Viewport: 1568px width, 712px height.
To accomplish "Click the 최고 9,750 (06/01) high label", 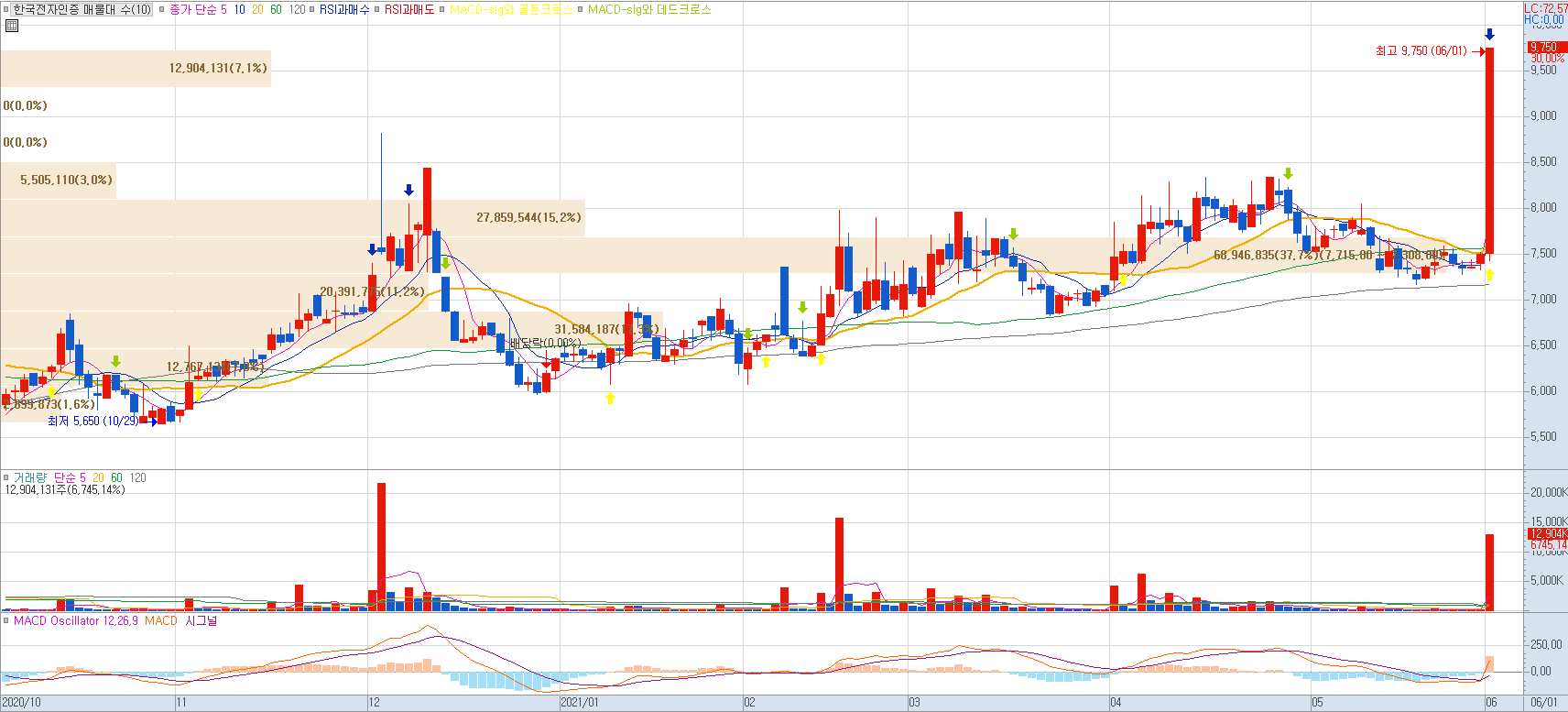I will [x=1421, y=51].
